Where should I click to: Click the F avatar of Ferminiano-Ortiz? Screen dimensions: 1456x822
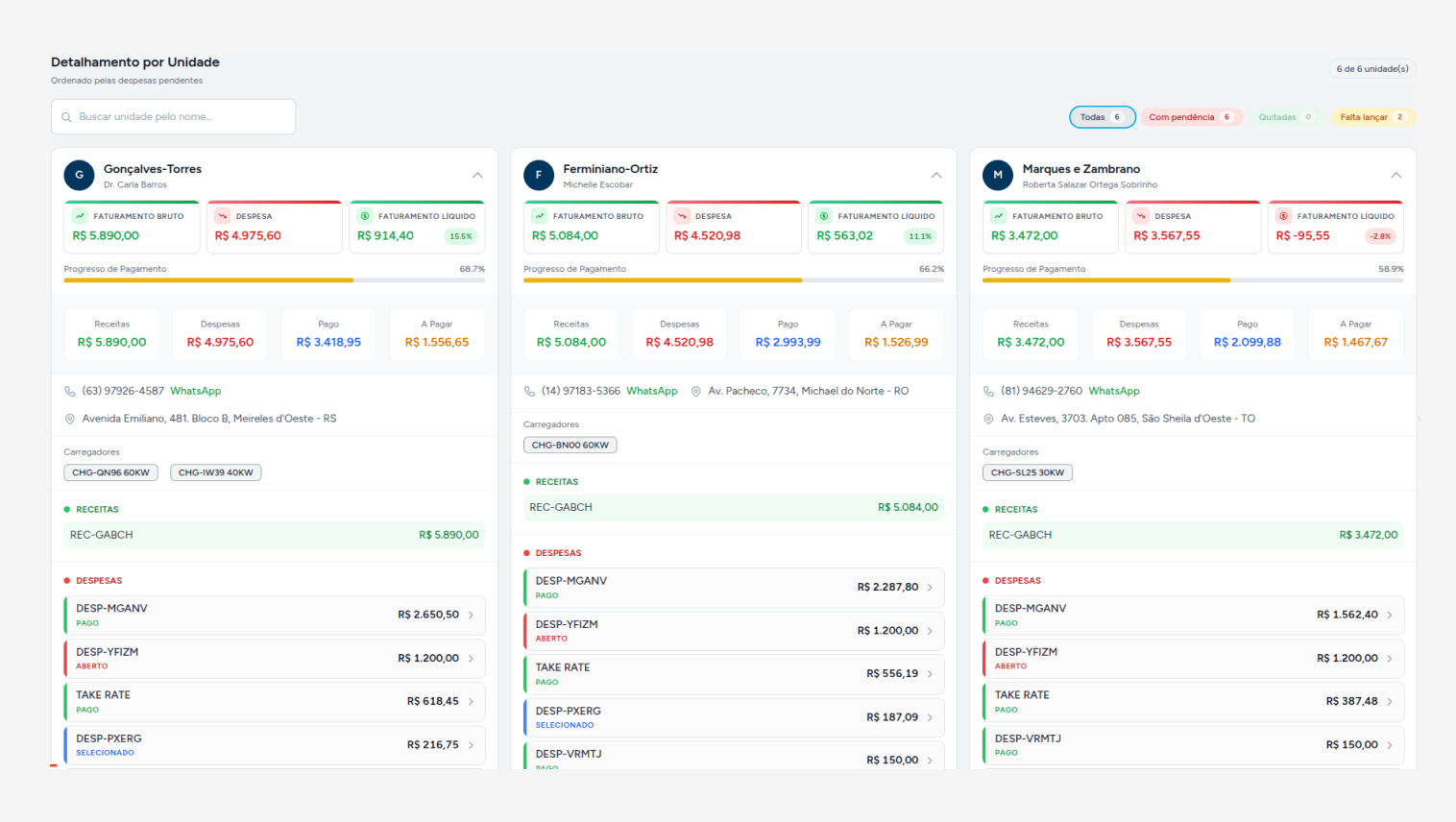(x=539, y=175)
